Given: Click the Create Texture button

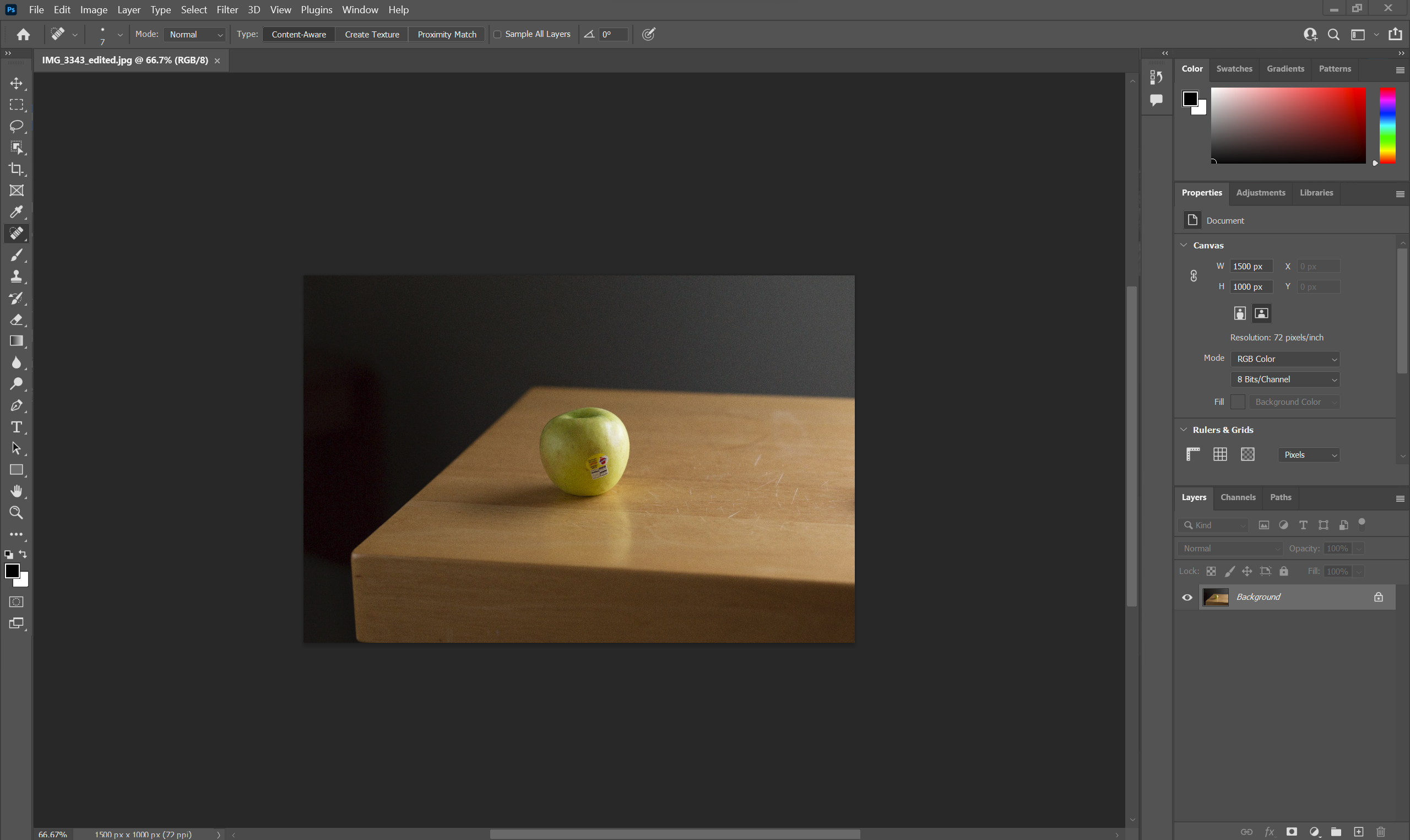Looking at the screenshot, I should coord(371,34).
